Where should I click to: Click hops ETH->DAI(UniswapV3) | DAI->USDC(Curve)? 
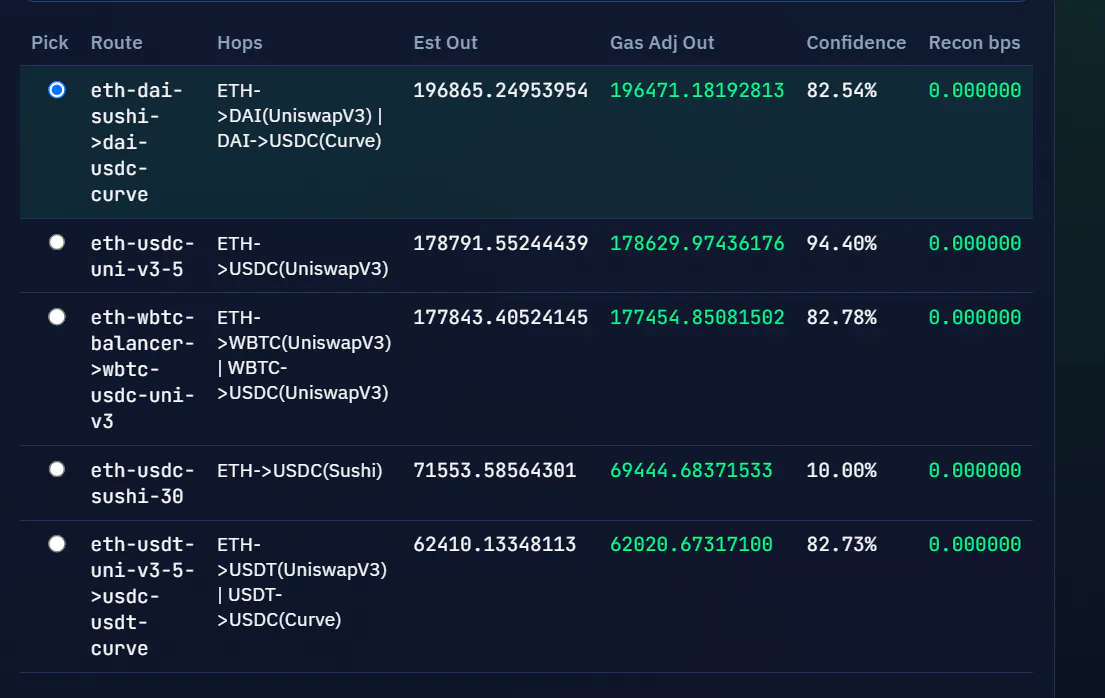pyautogui.click(x=300, y=116)
